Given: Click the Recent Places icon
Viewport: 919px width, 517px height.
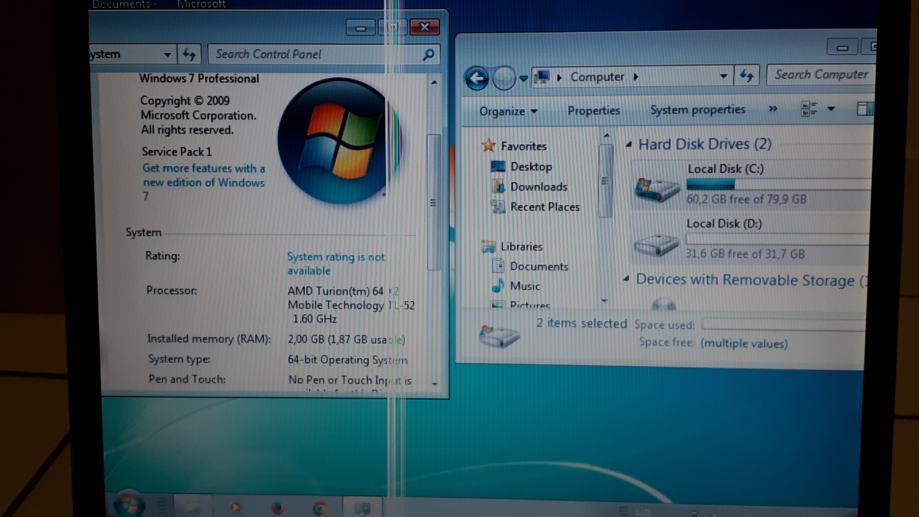Looking at the screenshot, I should pyautogui.click(x=498, y=206).
